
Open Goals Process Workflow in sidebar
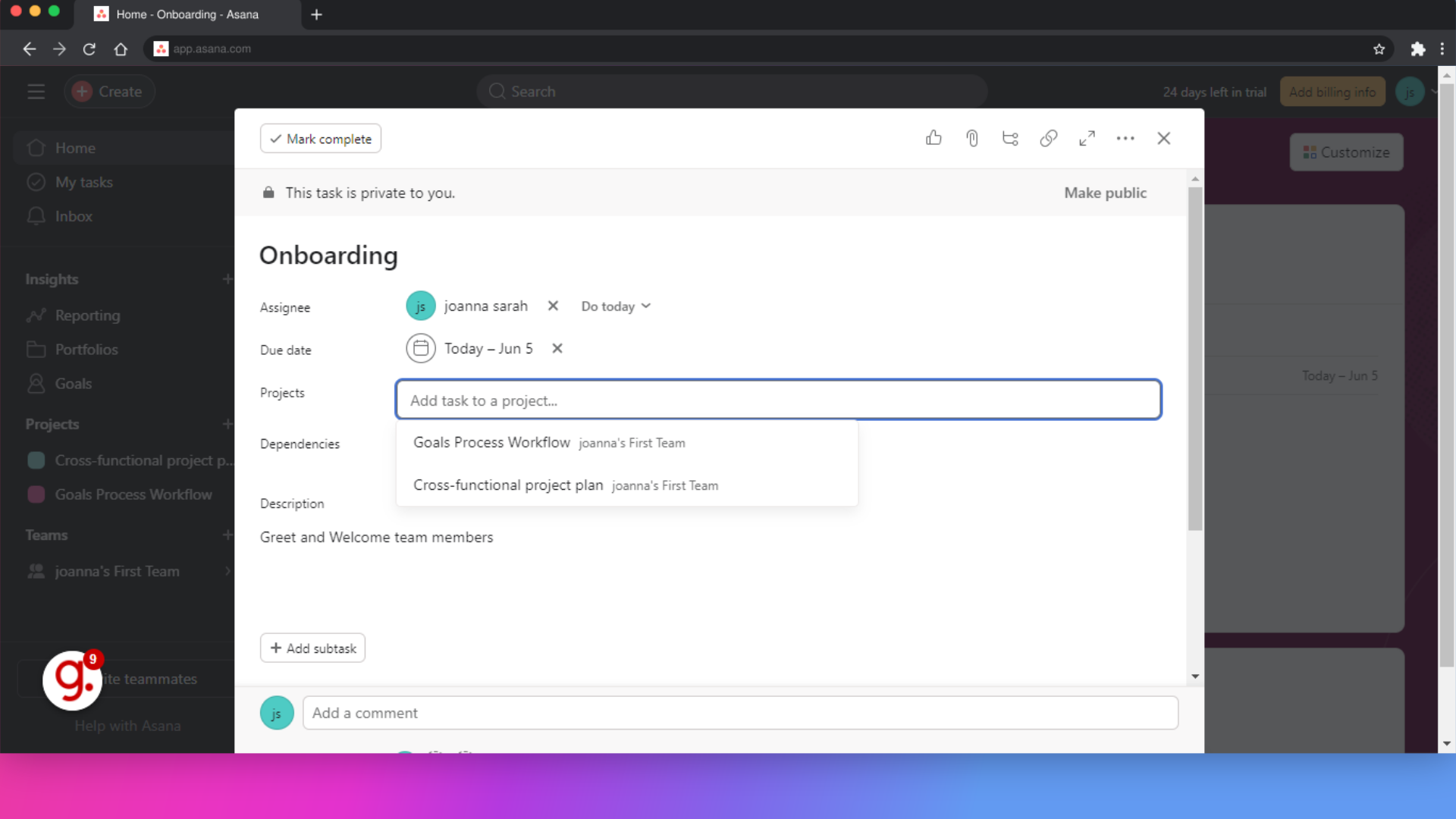pyautogui.click(x=134, y=494)
